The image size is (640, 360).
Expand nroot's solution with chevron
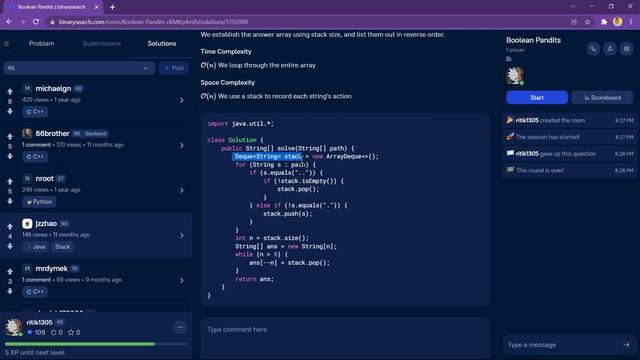[x=182, y=190]
